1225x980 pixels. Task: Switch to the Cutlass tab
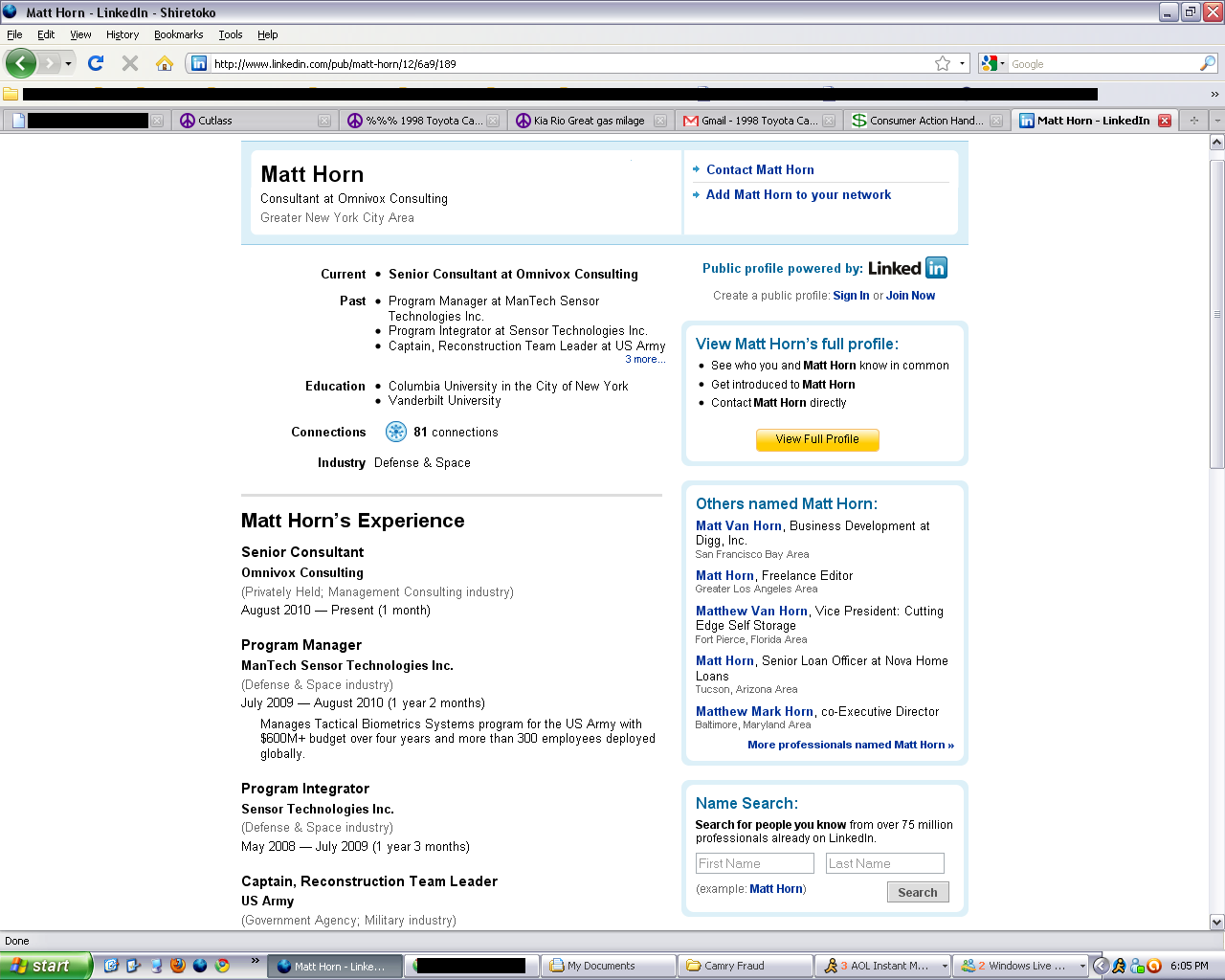(x=255, y=121)
